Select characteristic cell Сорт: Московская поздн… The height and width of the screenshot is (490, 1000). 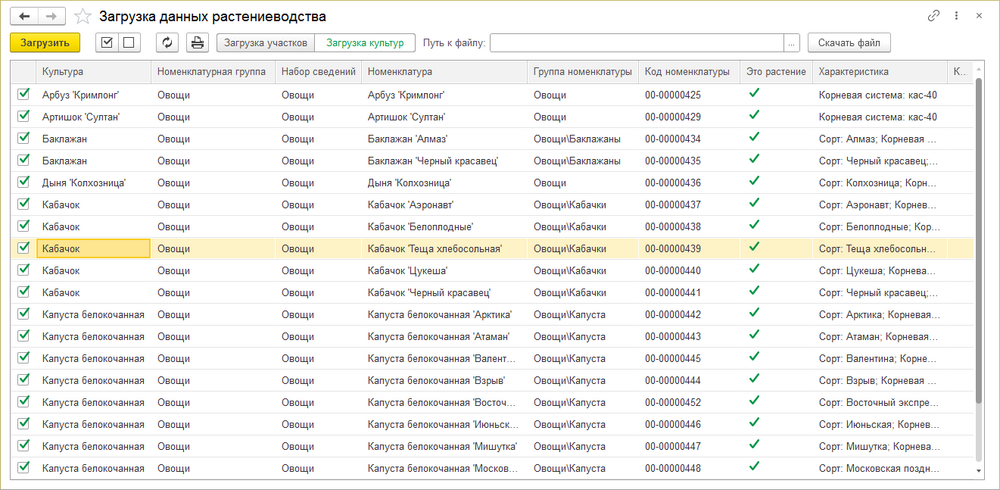[880, 468]
